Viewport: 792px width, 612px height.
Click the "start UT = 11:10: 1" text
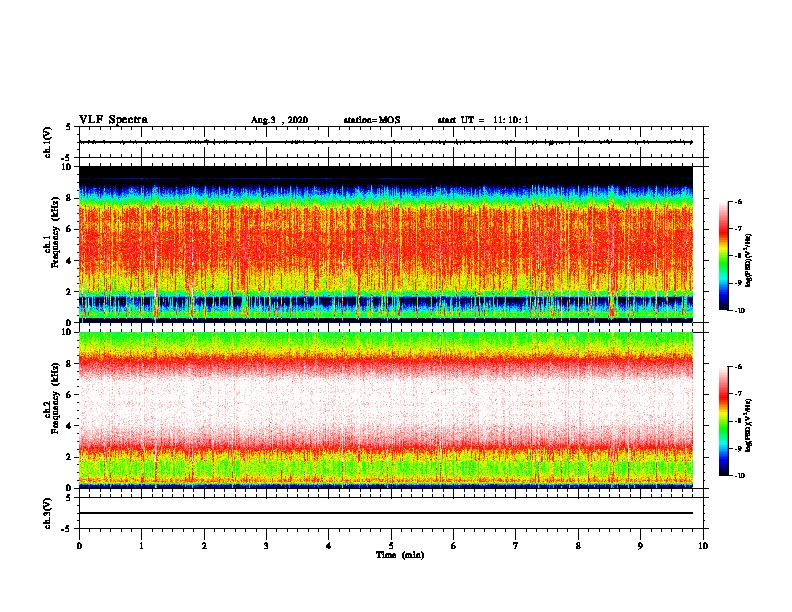(483, 120)
